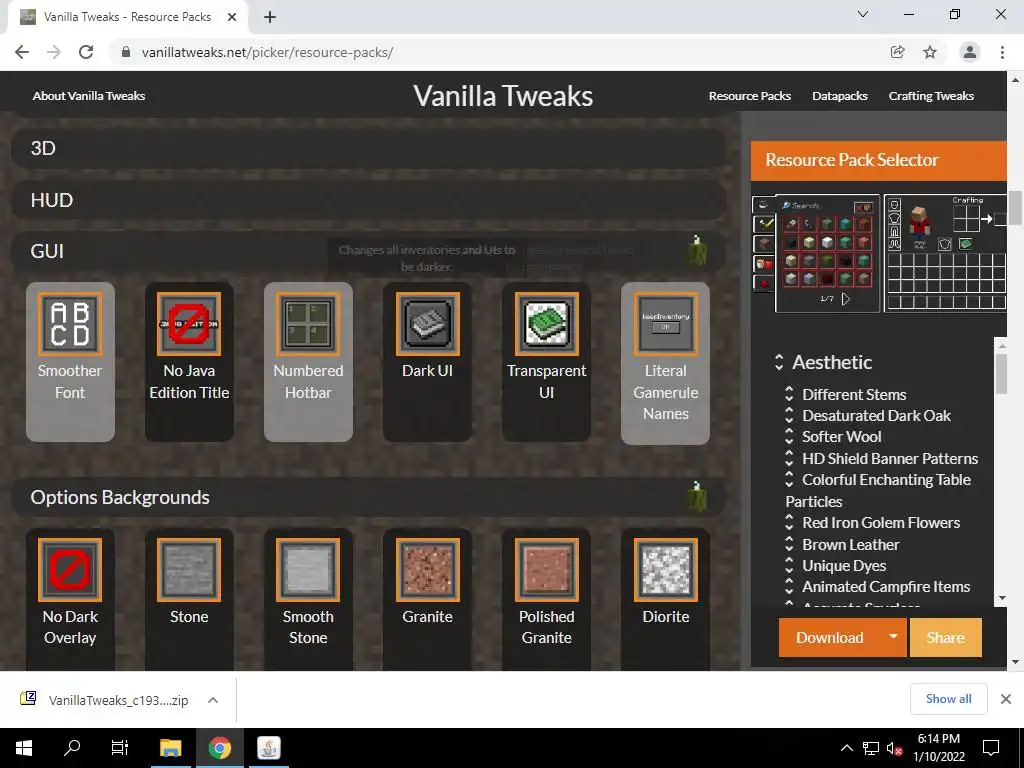Select the Numbered Hotbar pack icon
The image size is (1024, 768).
point(308,324)
